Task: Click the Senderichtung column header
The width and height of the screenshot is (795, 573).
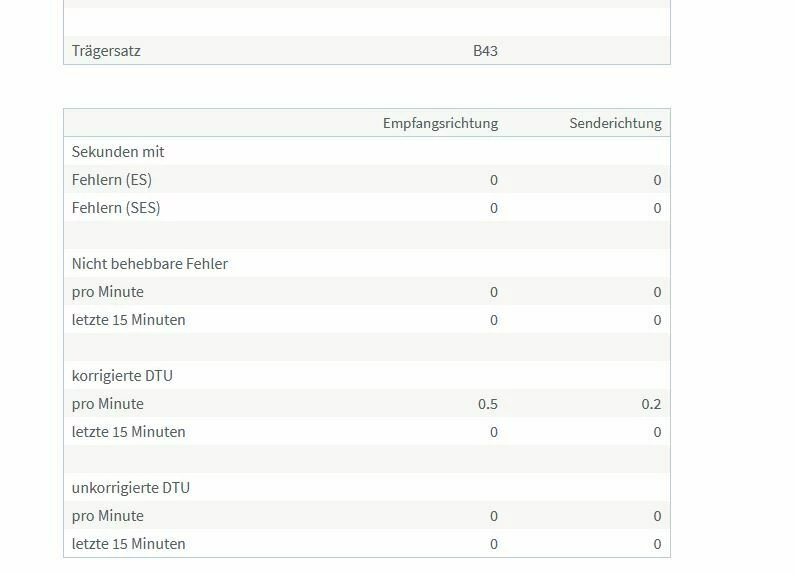Action: tap(615, 123)
